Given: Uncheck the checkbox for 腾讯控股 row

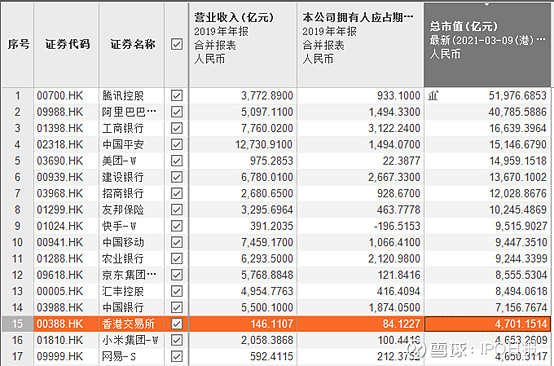Looking at the screenshot, I should tap(177, 96).
